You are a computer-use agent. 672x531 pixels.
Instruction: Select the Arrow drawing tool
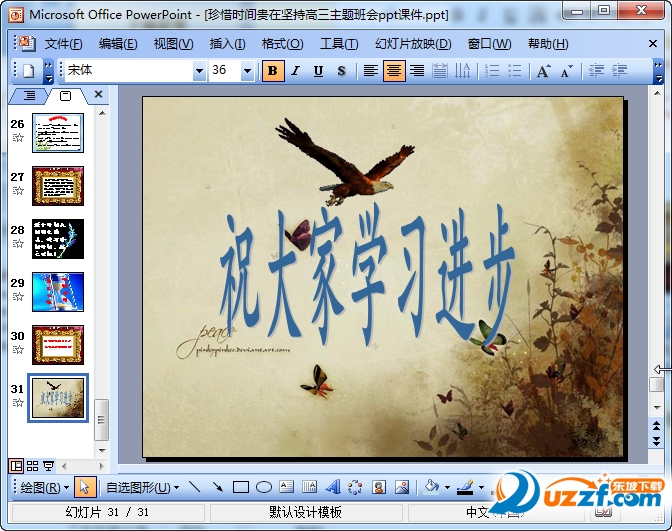(x=218, y=487)
